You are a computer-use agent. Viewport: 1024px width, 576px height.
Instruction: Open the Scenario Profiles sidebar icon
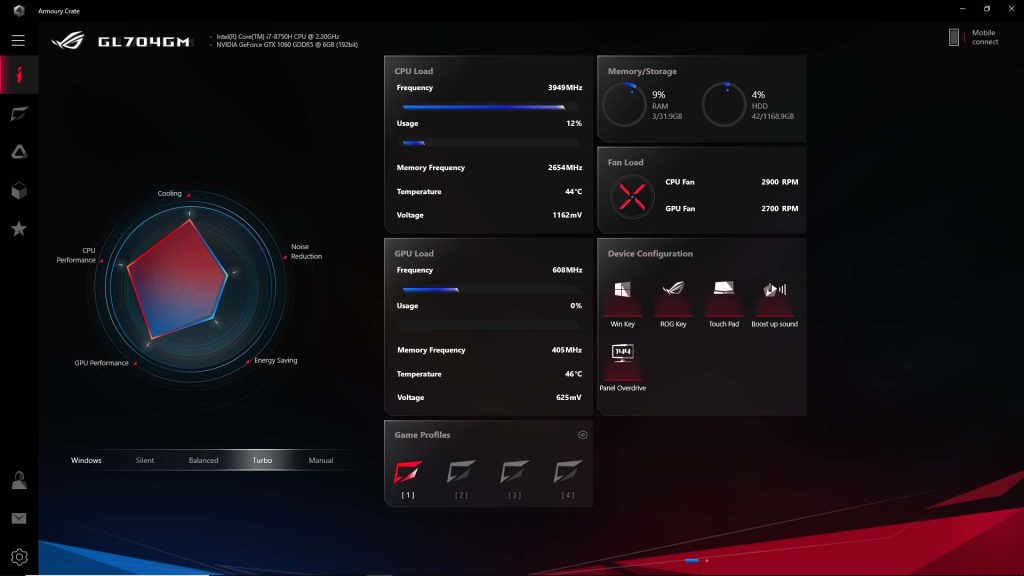19,114
